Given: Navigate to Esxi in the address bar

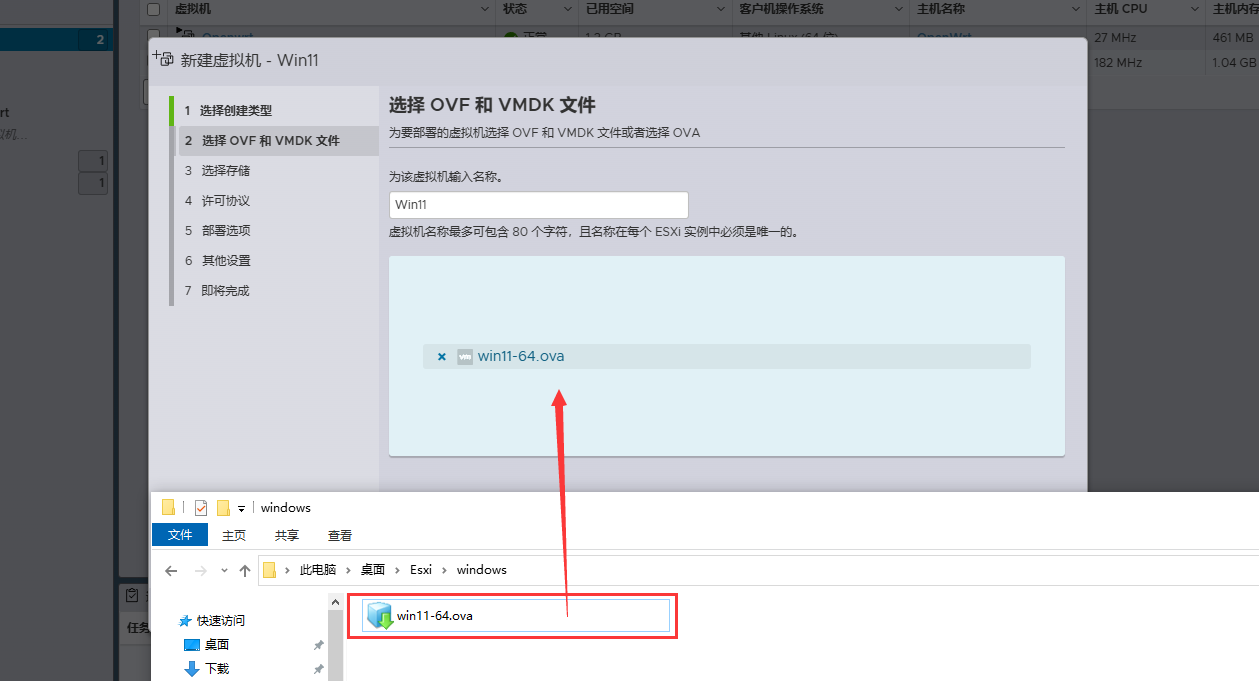Looking at the screenshot, I should click(421, 570).
